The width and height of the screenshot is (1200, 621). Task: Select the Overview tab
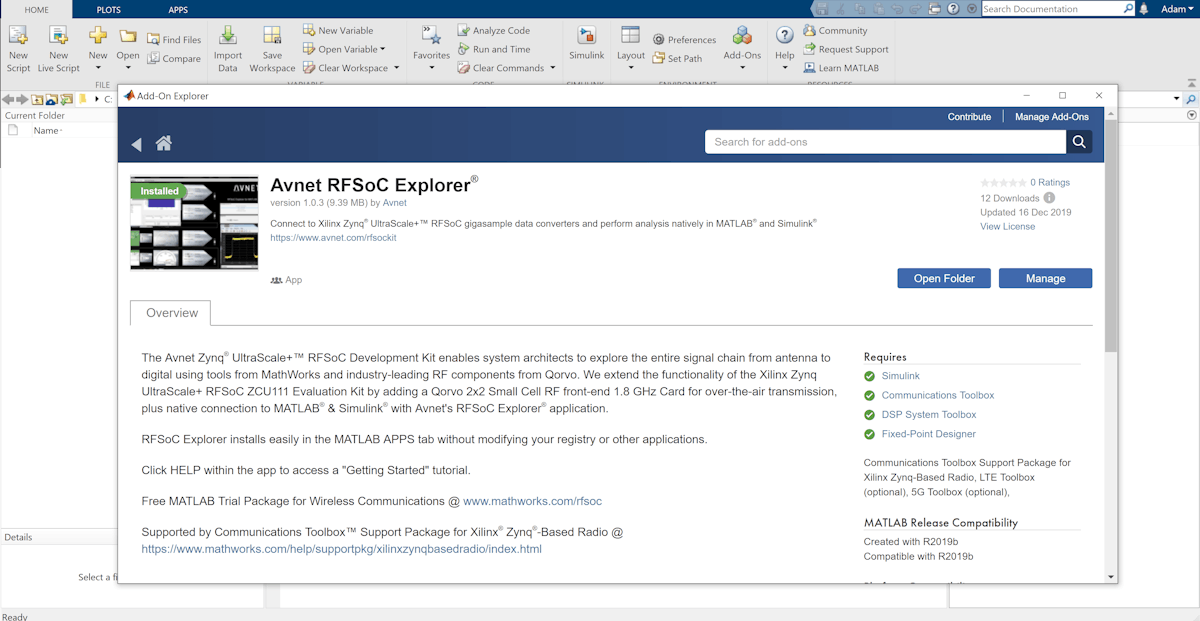[171, 313]
